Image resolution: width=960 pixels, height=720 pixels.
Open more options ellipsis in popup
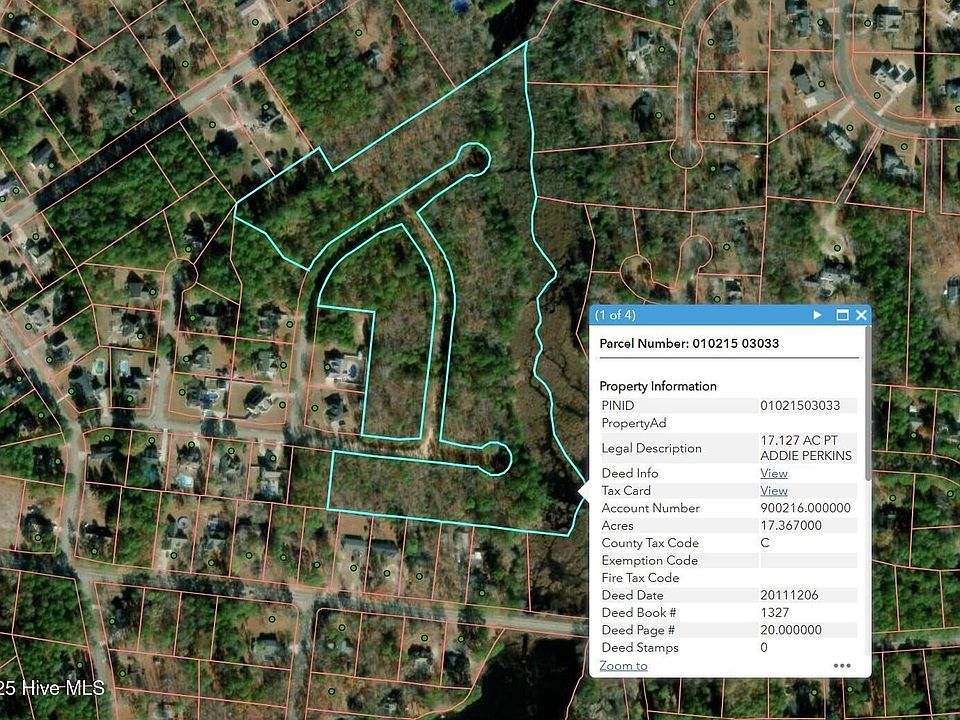pyautogui.click(x=842, y=665)
